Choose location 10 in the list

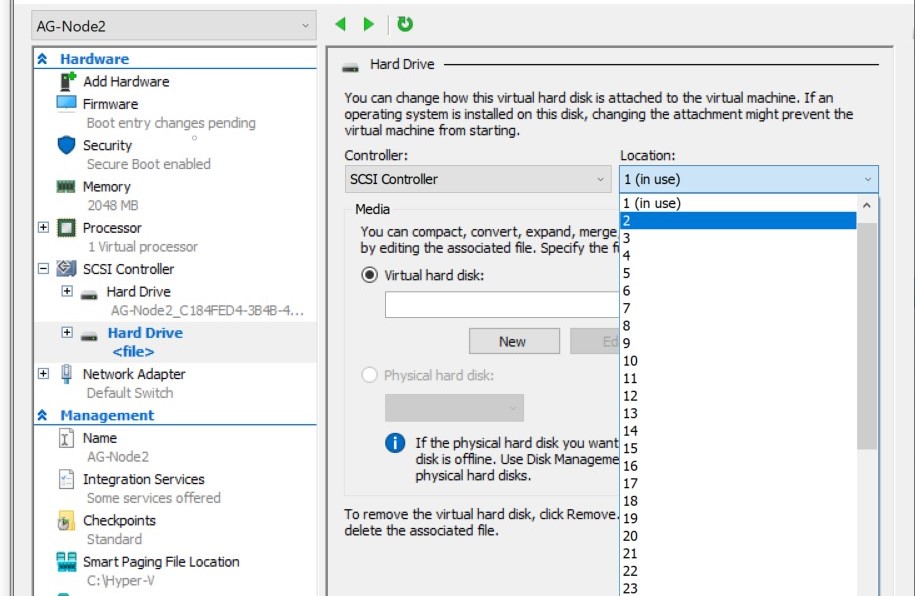(x=738, y=361)
